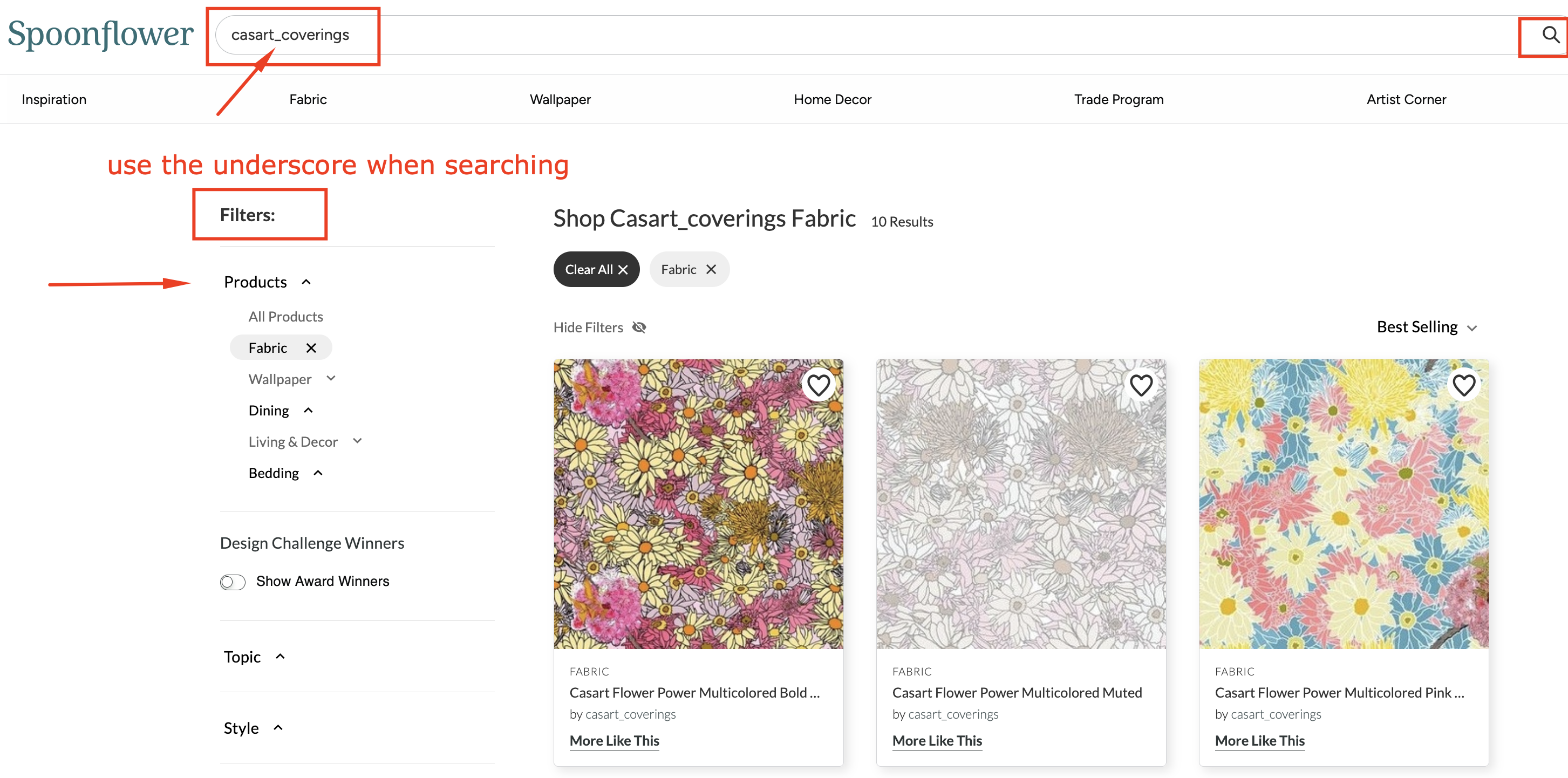The image size is (1568, 778).
Task: Click the magnifying glass search icon
Action: (x=1550, y=35)
